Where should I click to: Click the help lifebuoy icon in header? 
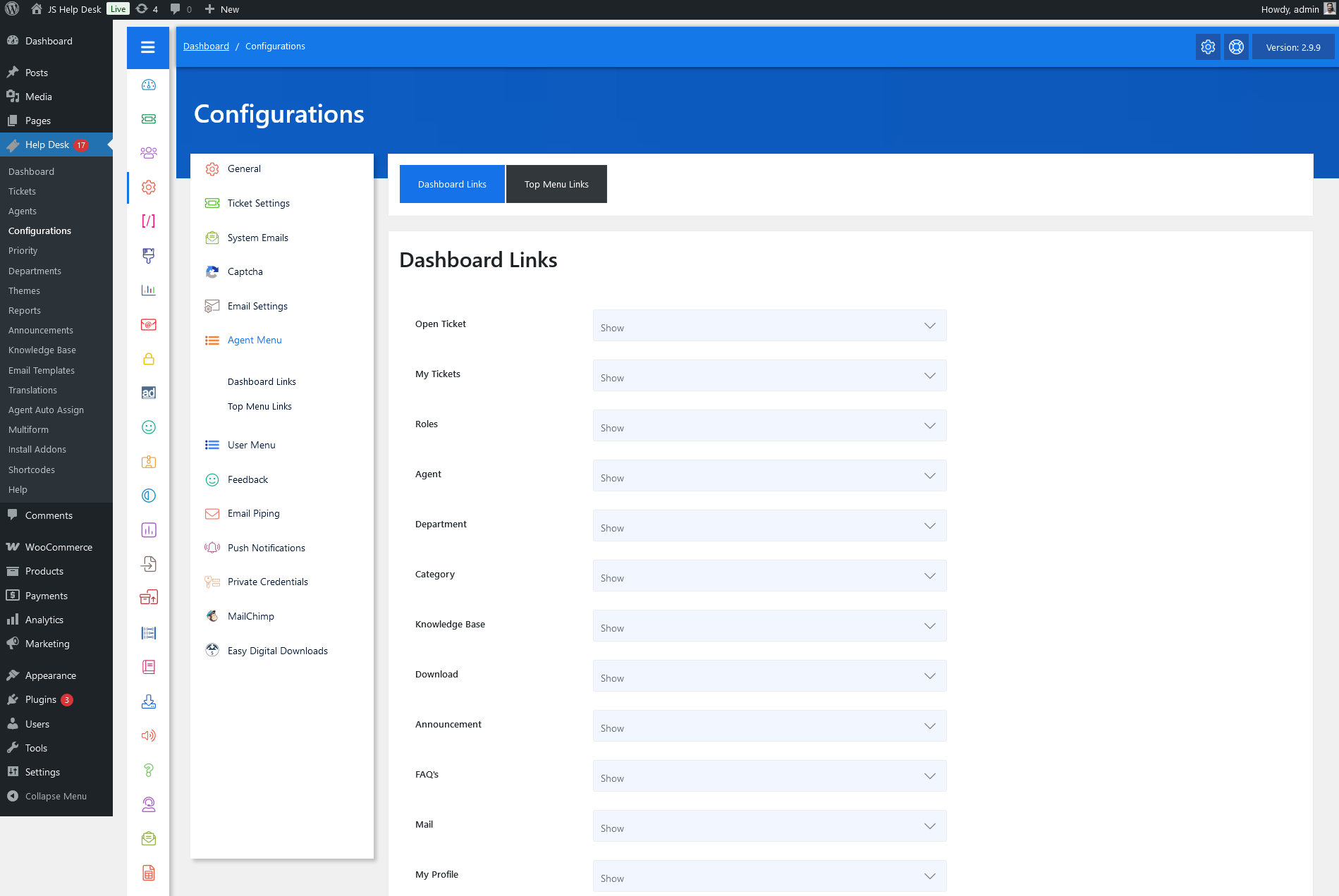click(x=1236, y=47)
